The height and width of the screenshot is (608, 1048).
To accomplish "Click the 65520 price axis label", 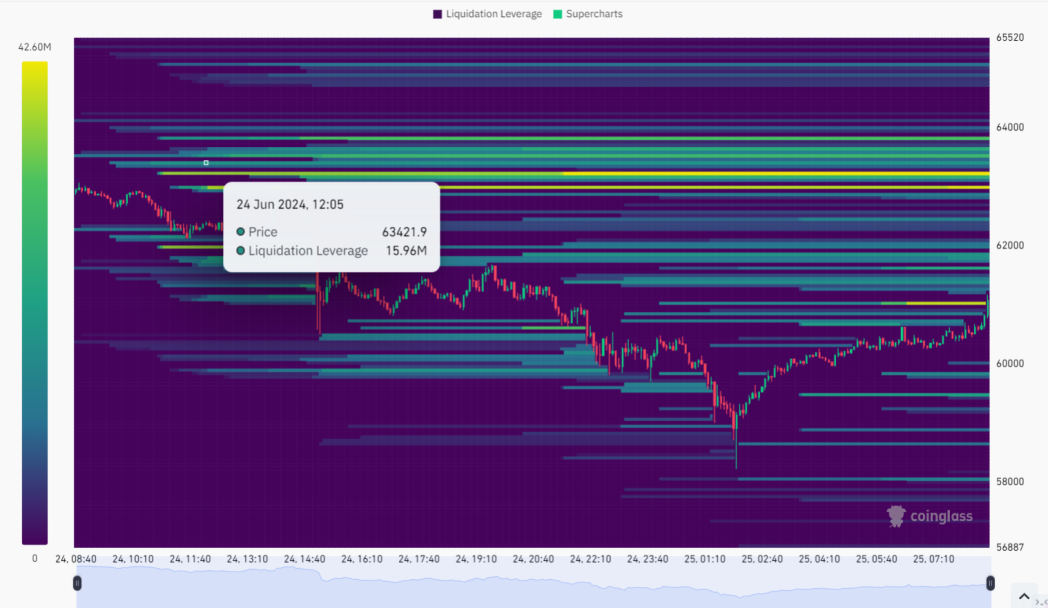I will 1010,38.
